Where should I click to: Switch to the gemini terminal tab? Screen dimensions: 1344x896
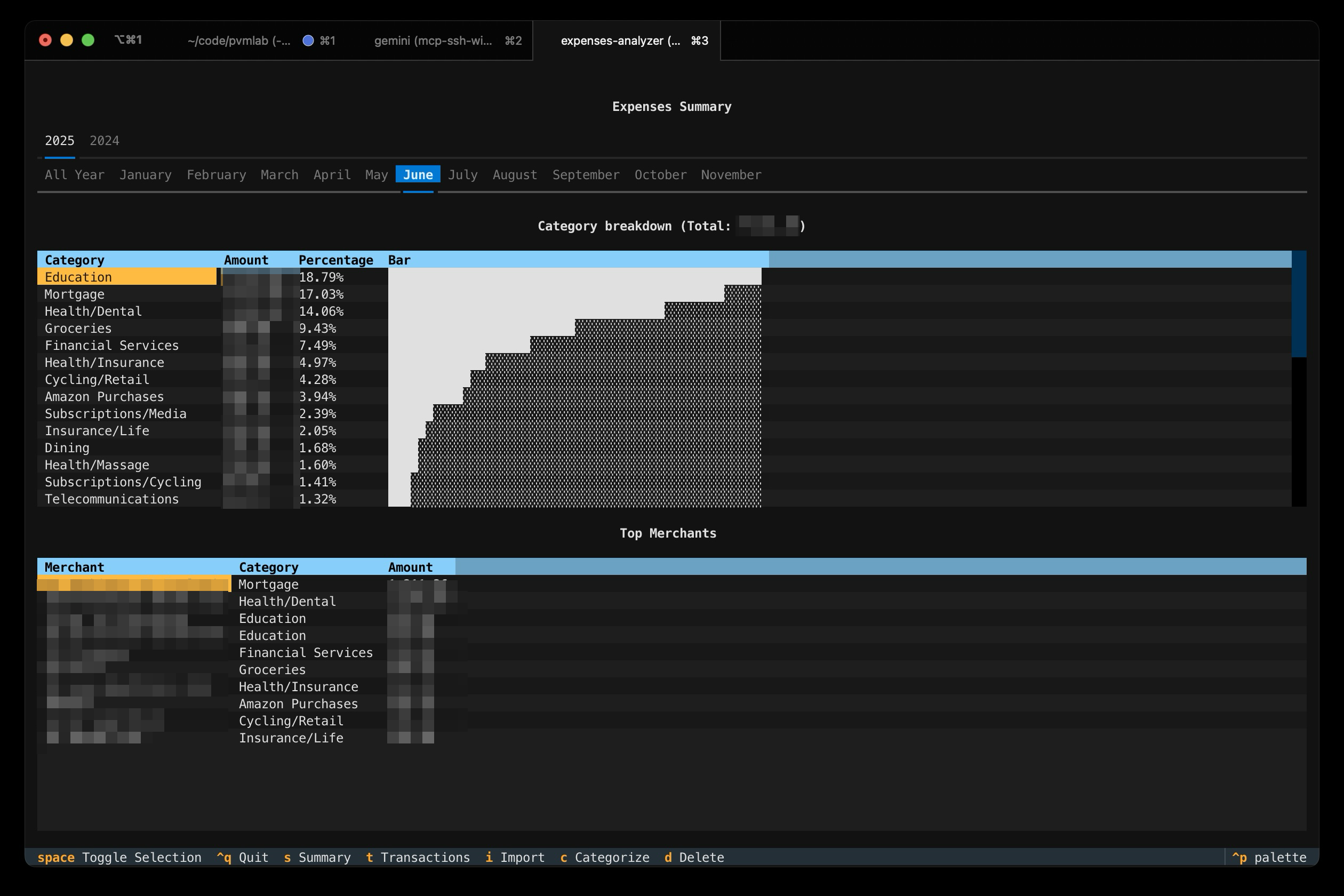pos(434,41)
